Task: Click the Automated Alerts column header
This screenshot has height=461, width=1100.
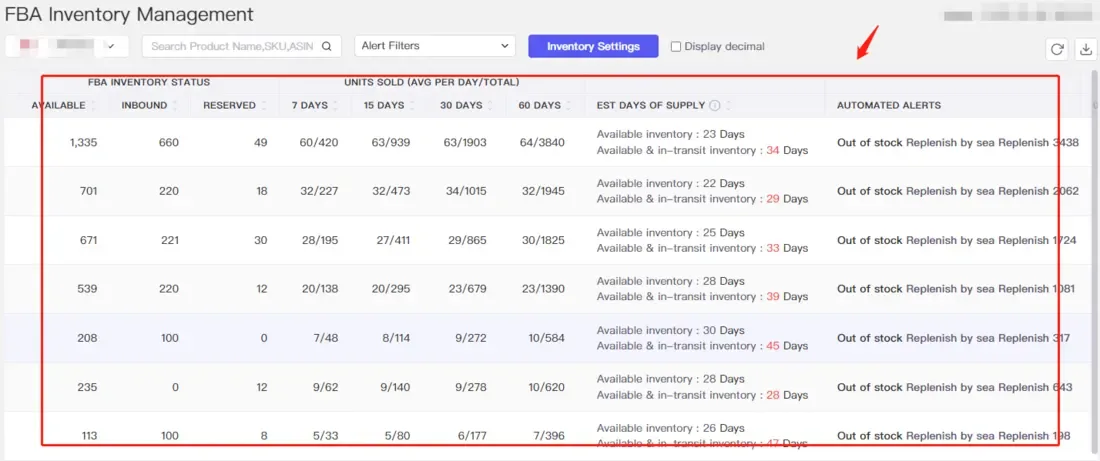Action: coord(889,105)
